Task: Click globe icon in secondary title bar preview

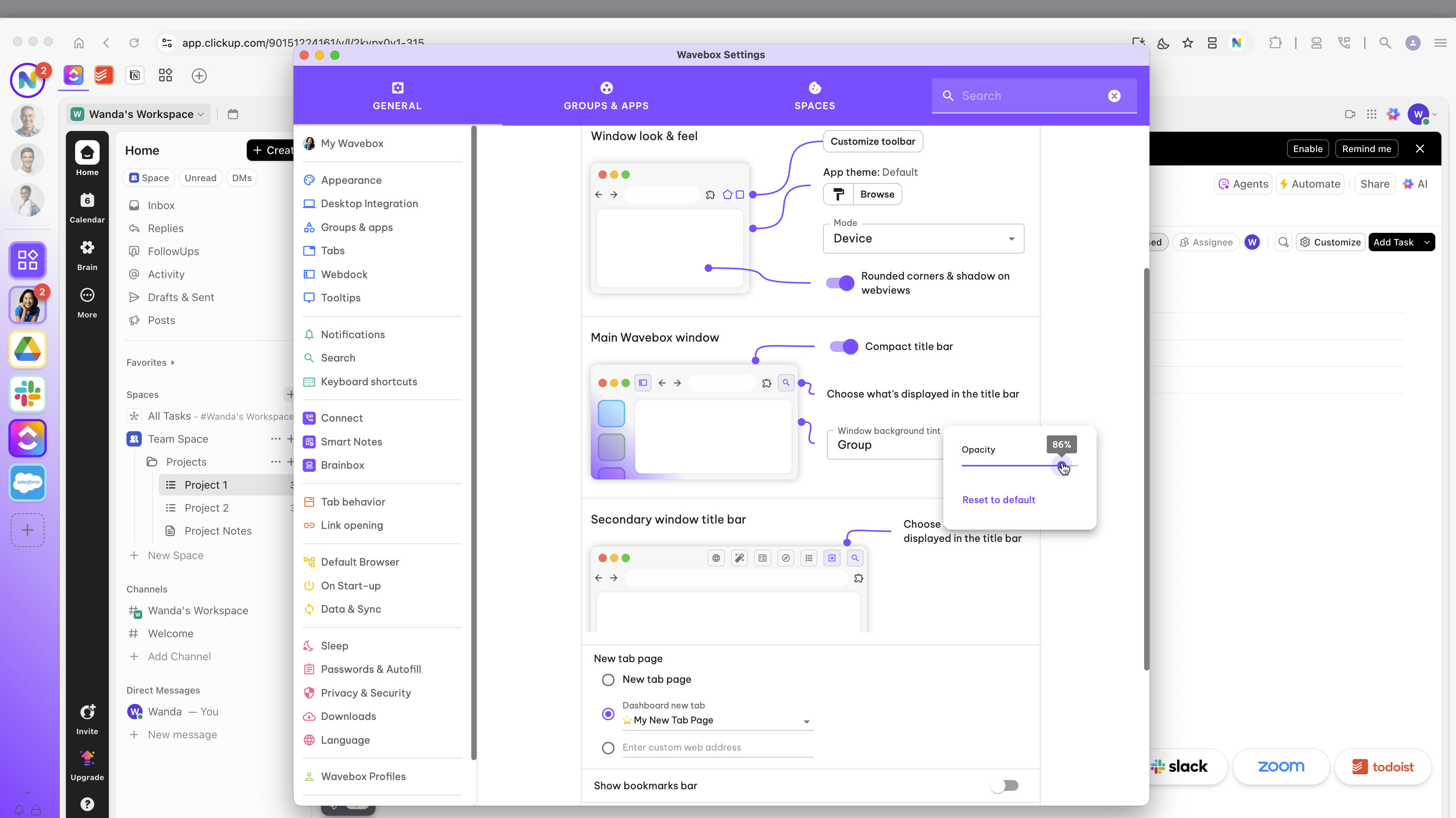Action: tap(716, 558)
